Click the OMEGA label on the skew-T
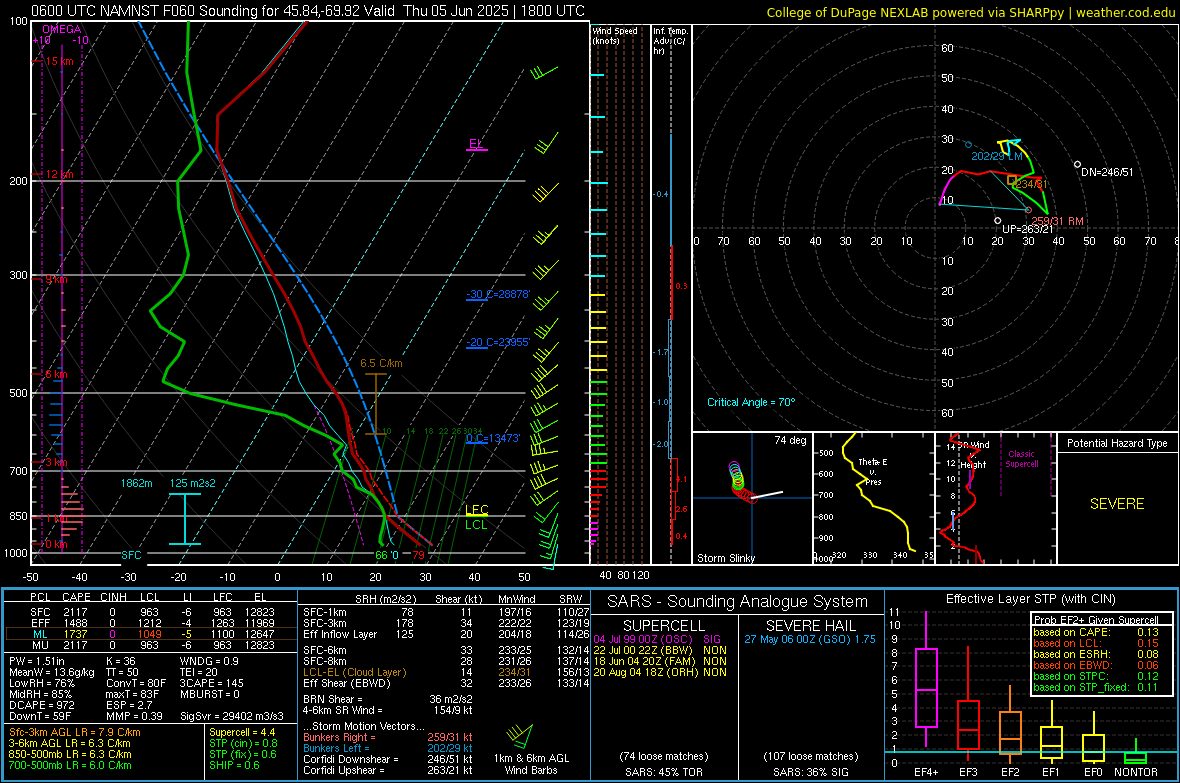This screenshot has width=1180, height=783. 62,29
